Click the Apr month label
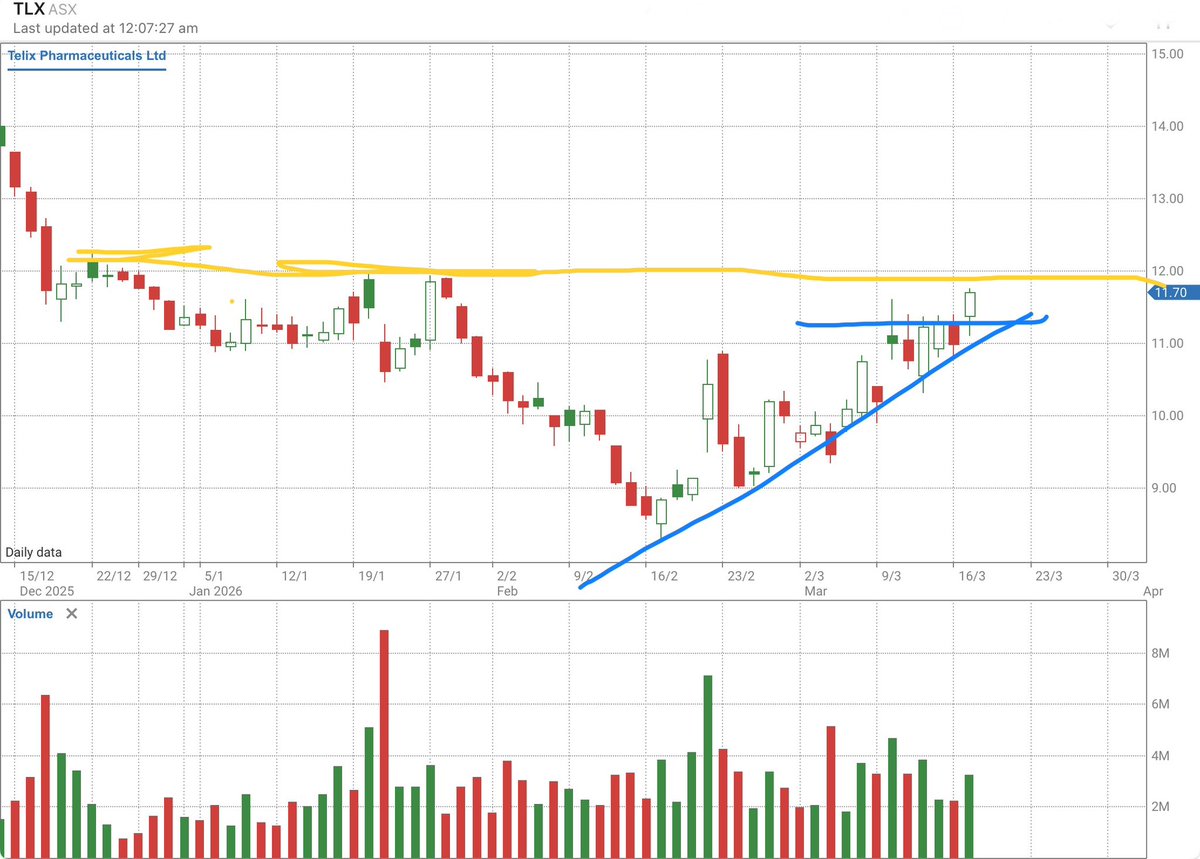This screenshot has height=859, width=1200. coord(1153,591)
